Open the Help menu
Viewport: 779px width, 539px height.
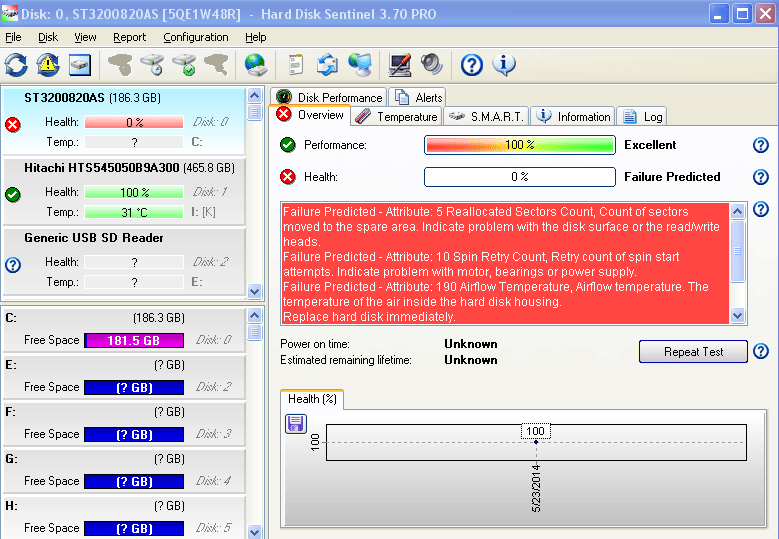pos(255,37)
